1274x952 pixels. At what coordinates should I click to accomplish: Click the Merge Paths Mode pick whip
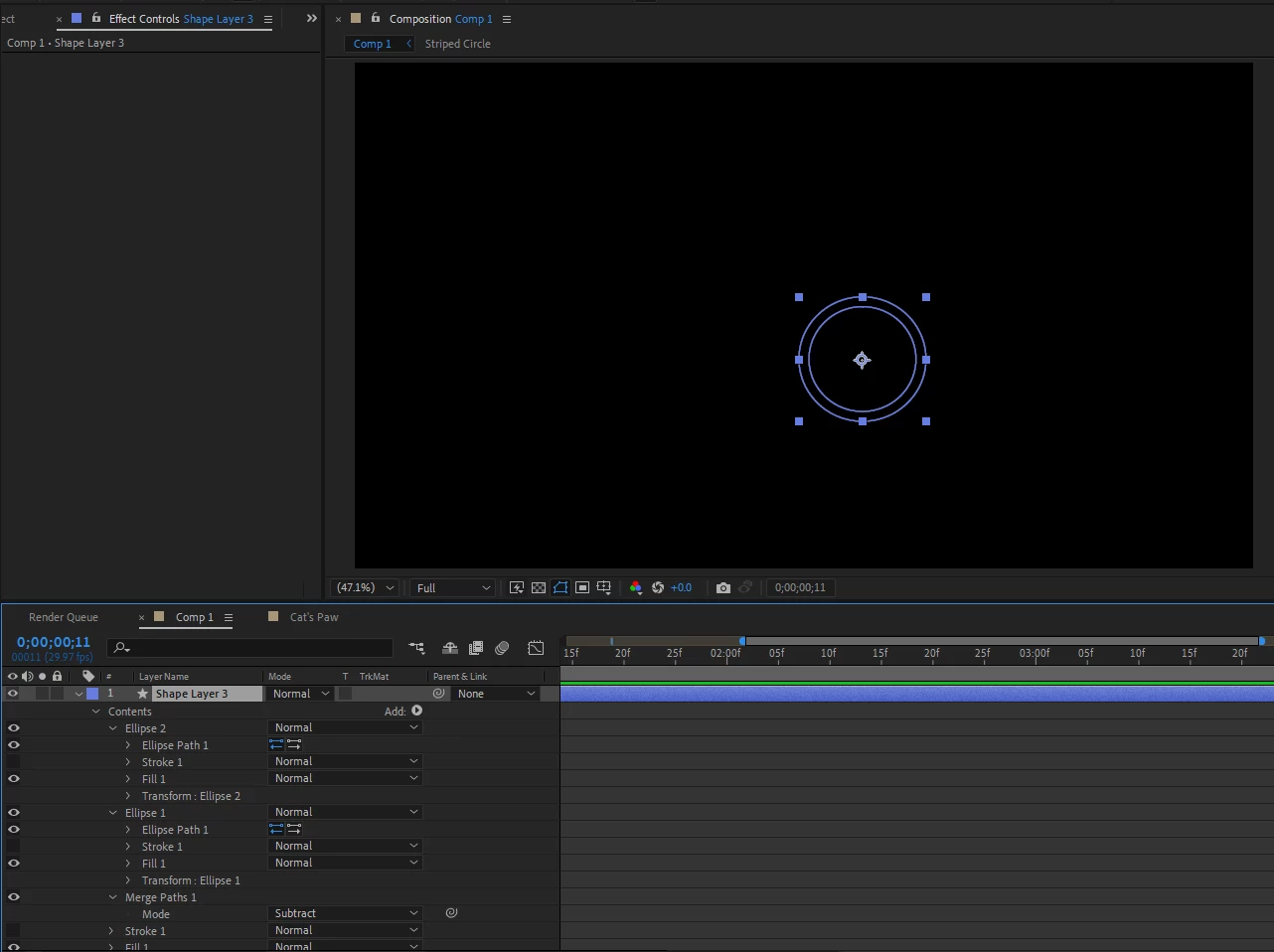(x=451, y=912)
